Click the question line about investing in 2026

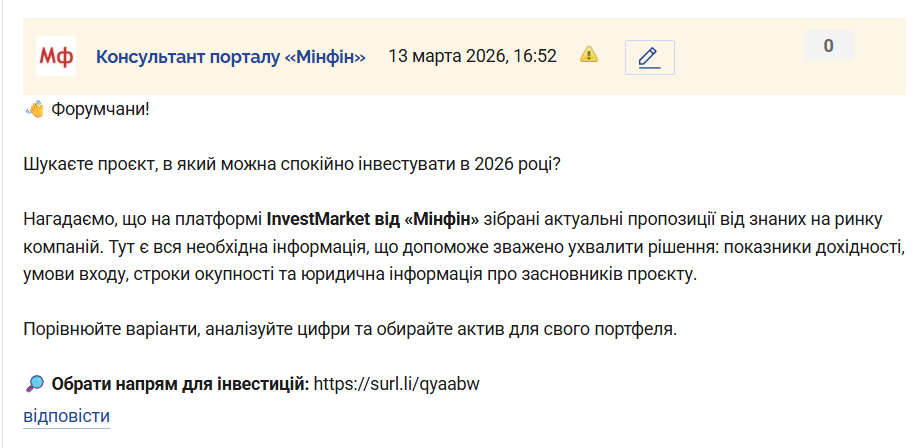tap(291, 164)
